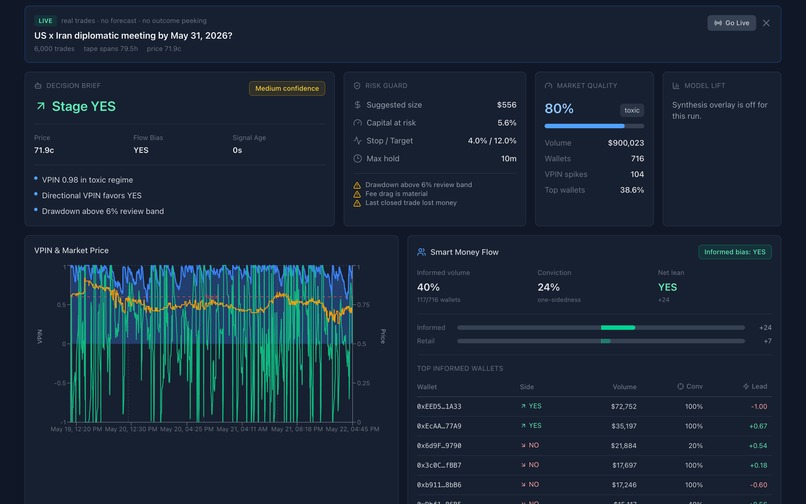Click the market title about US x Iran meeting

133,35
